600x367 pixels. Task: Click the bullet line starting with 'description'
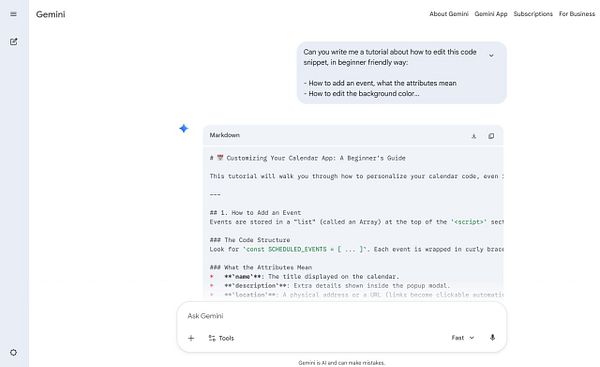[329, 285]
